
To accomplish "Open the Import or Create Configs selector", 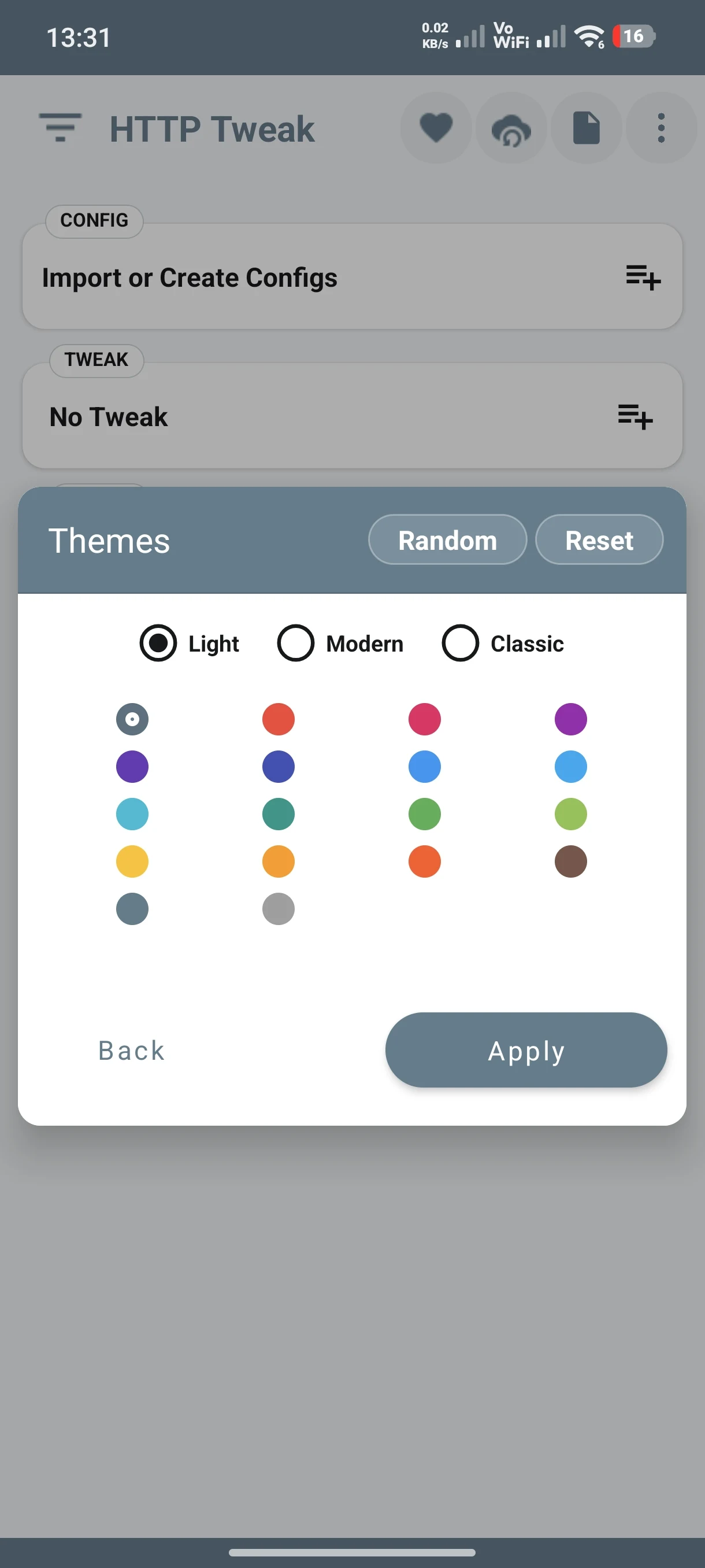I will pyautogui.click(x=352, y=277).
